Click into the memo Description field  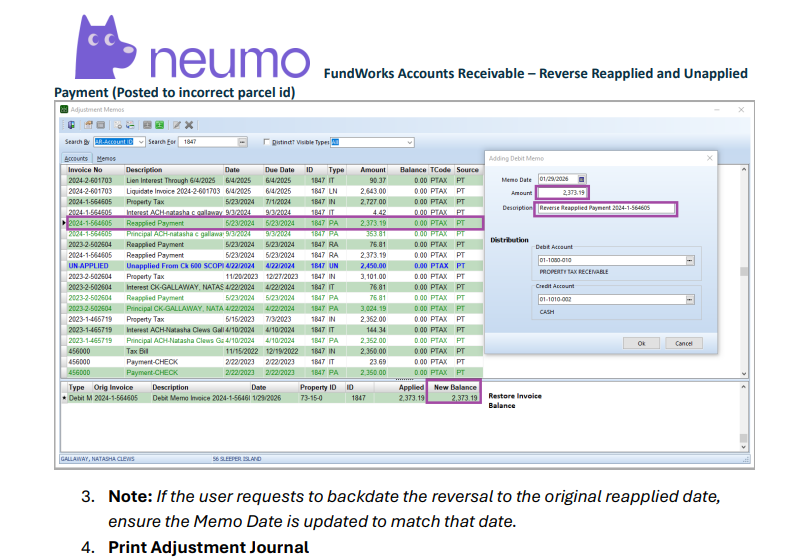[x=605, y=208]
